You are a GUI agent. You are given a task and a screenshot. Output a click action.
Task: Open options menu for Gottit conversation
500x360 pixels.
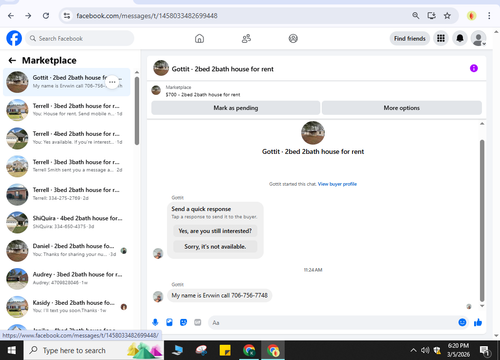pos(112,82)
